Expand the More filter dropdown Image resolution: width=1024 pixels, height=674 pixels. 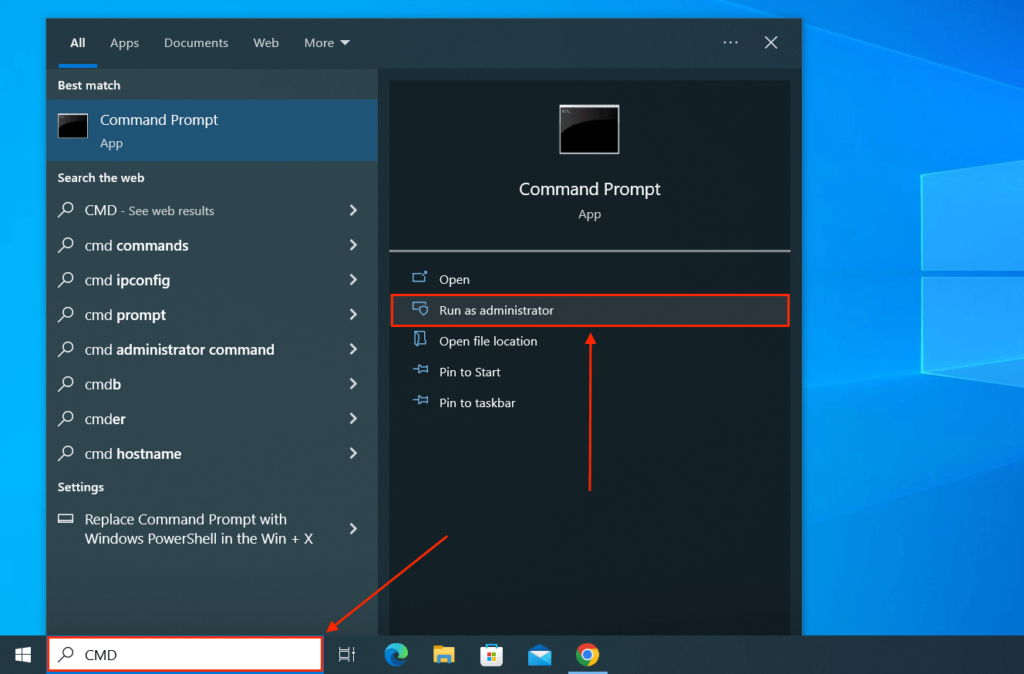[x=325, y=42]
